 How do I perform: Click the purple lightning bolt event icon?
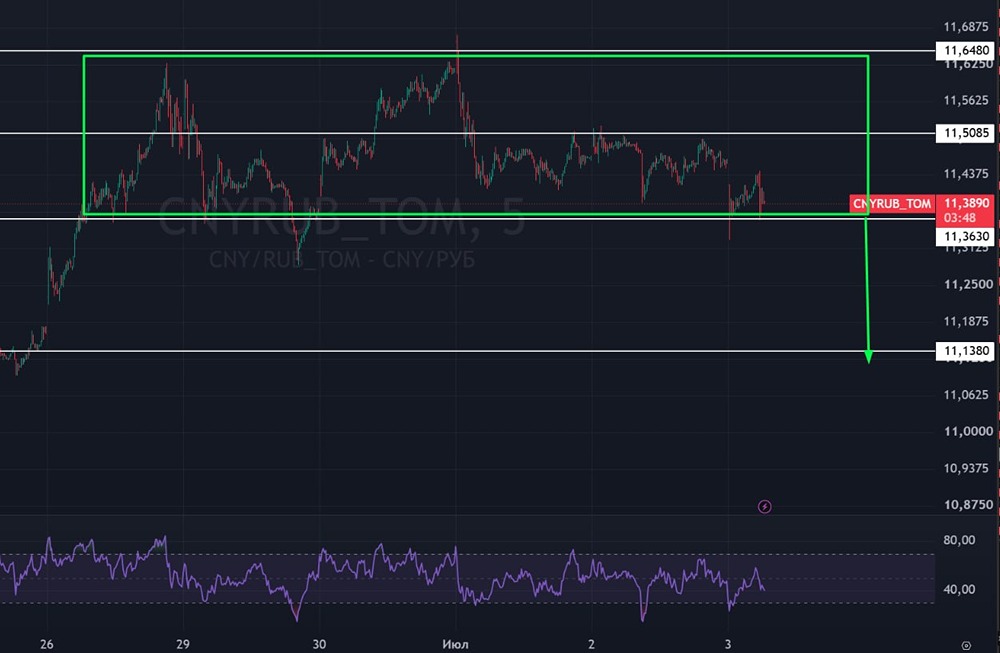(764, 507)
